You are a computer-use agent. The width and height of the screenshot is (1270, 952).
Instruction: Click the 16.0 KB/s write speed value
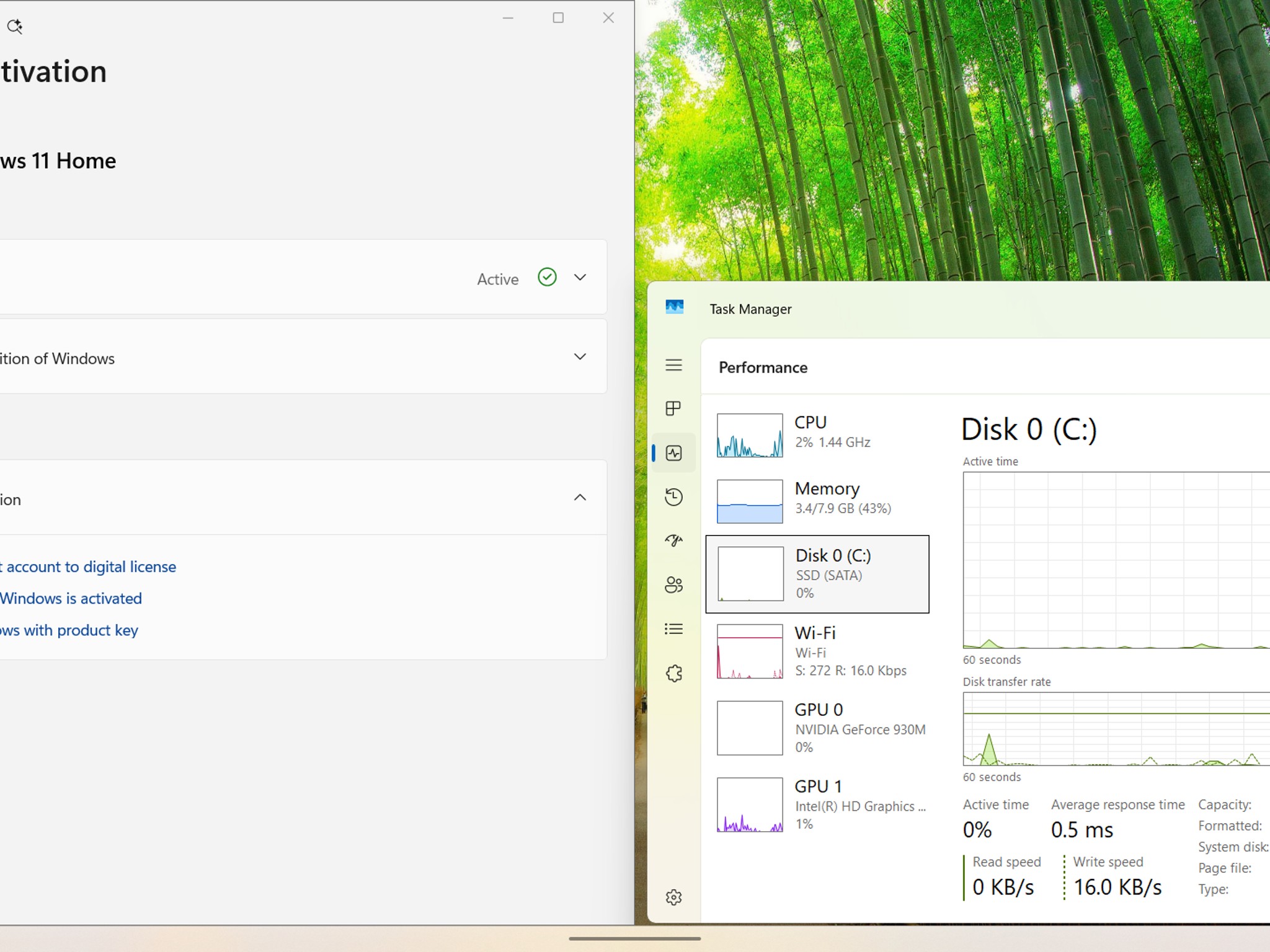coord(1117,887)
